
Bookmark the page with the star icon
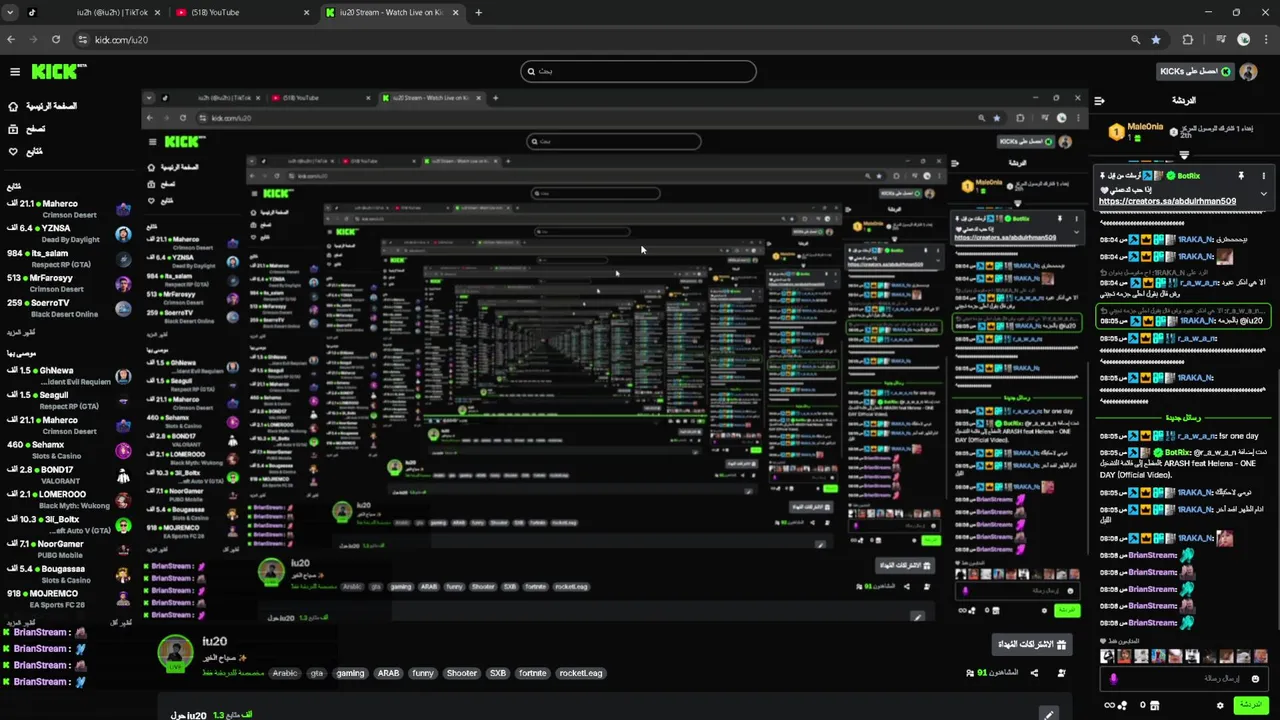point(1156,40)
